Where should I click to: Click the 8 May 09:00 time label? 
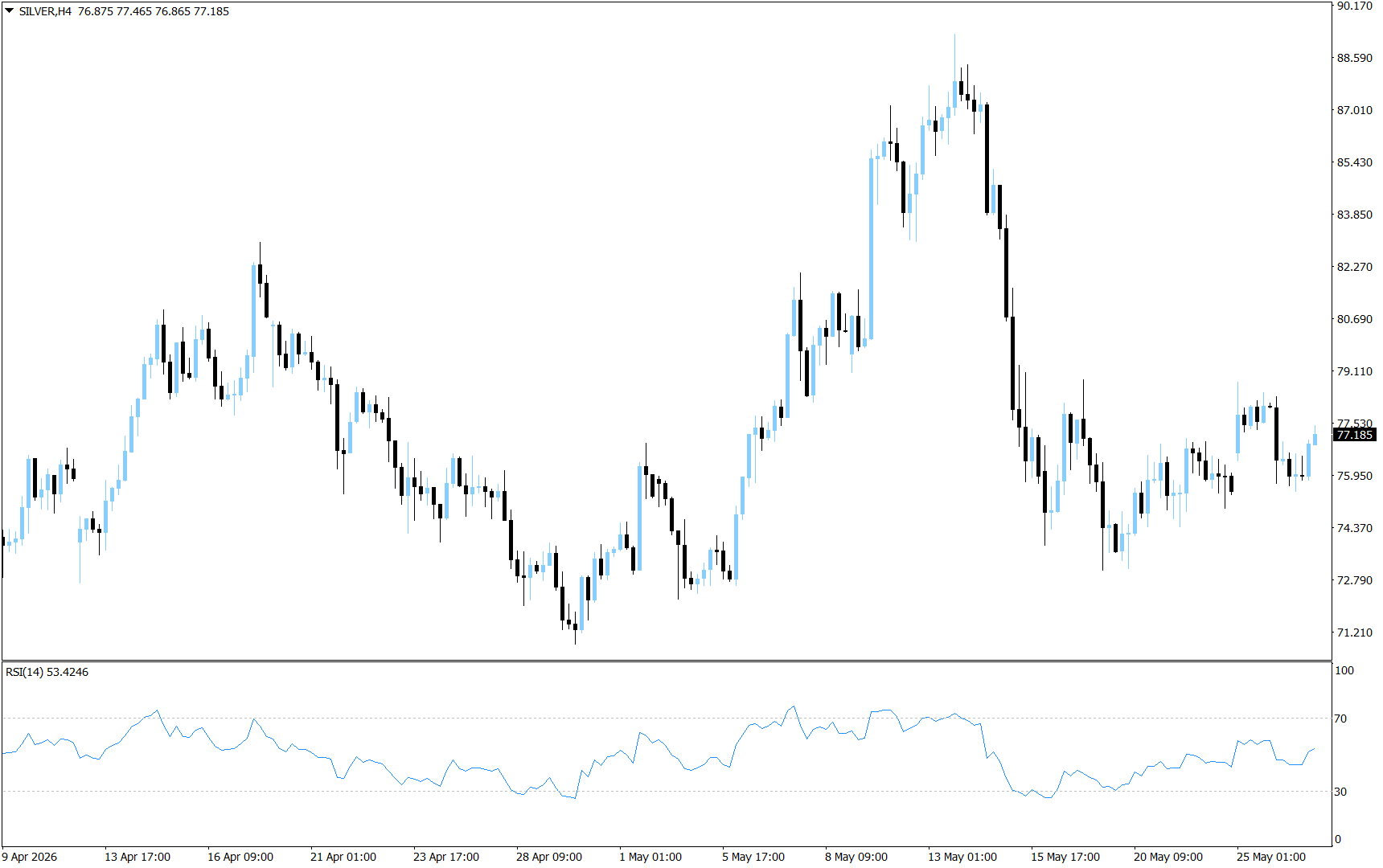coord(856,857)
